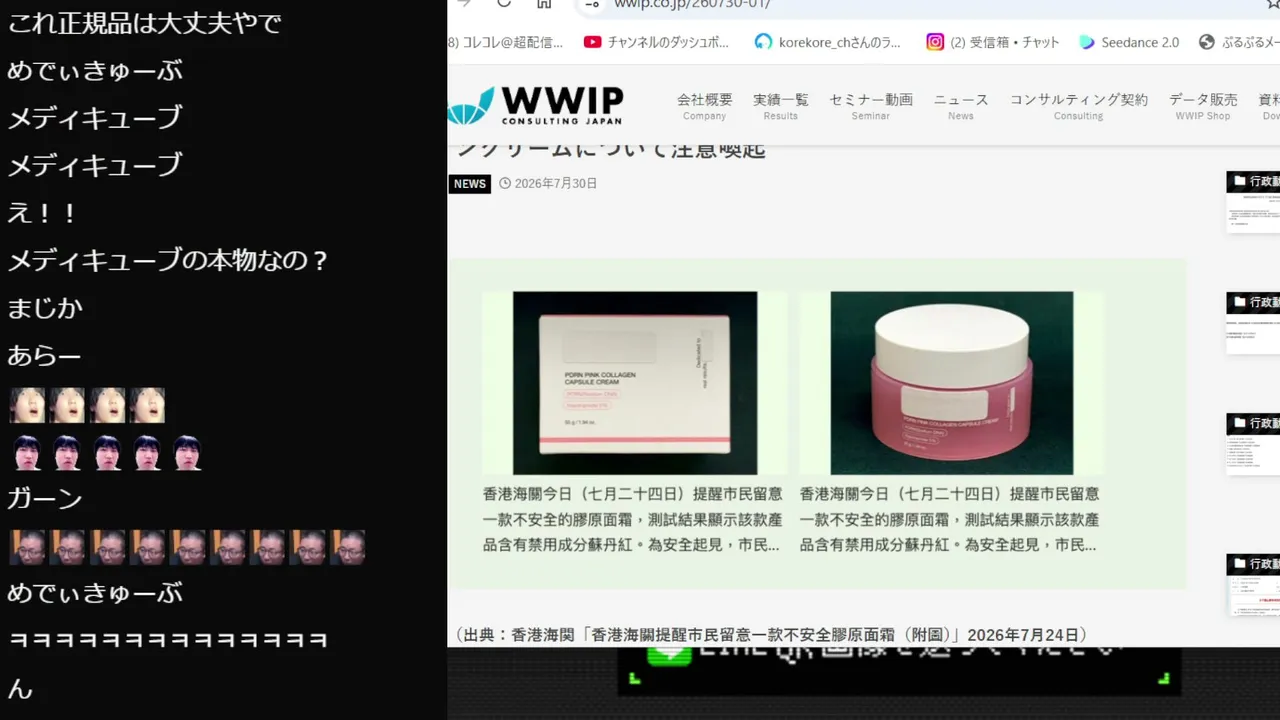This screenshot has height=720, width=1280.
Task: Open the 実績一覧 Results menu
Action: tap(781, 106)
